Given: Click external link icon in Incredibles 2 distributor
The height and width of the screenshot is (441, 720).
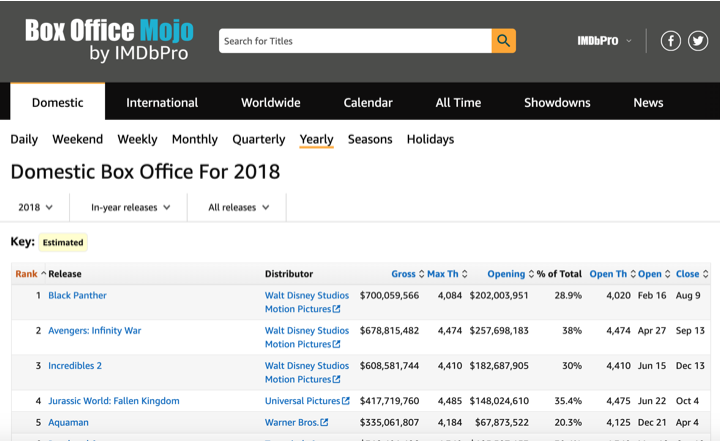Looking at the screenshot, I should pos(337,379).
